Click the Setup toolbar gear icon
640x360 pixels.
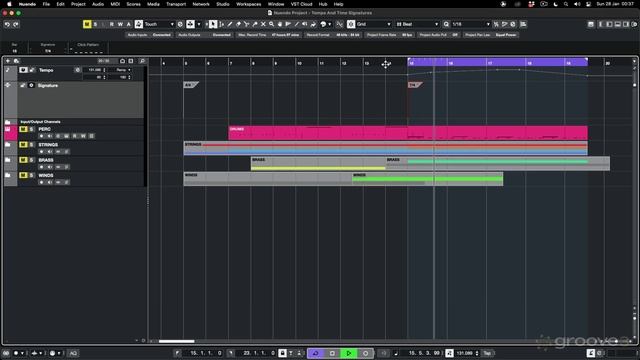(x=634, y=24)
